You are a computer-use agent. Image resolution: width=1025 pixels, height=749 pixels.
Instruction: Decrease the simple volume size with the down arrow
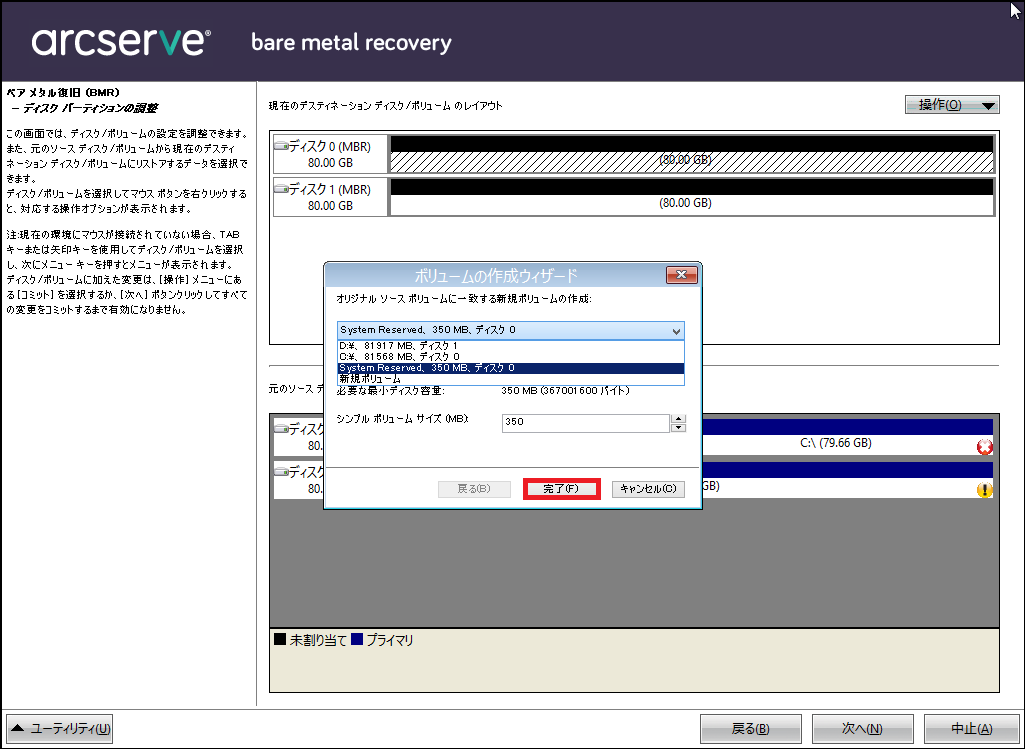coord(679,428)
